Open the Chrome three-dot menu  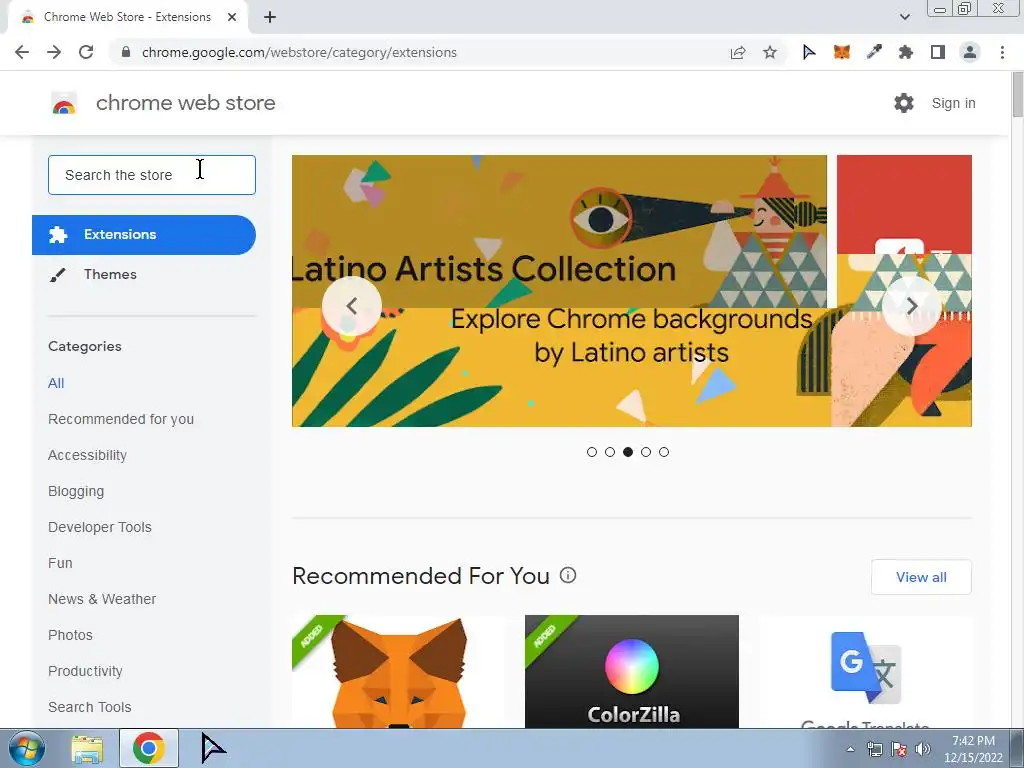pos(1002,52)
